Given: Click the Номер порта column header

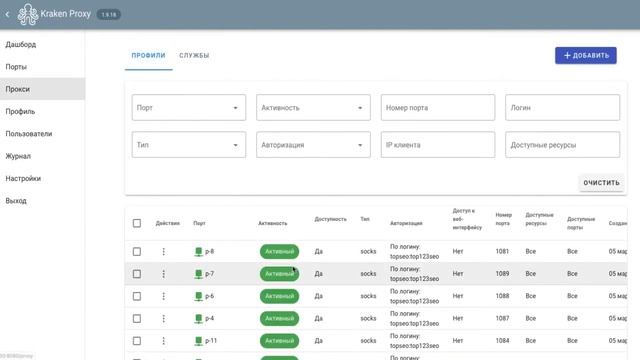Looking at the screenshot, I should [x=503, y=219].
